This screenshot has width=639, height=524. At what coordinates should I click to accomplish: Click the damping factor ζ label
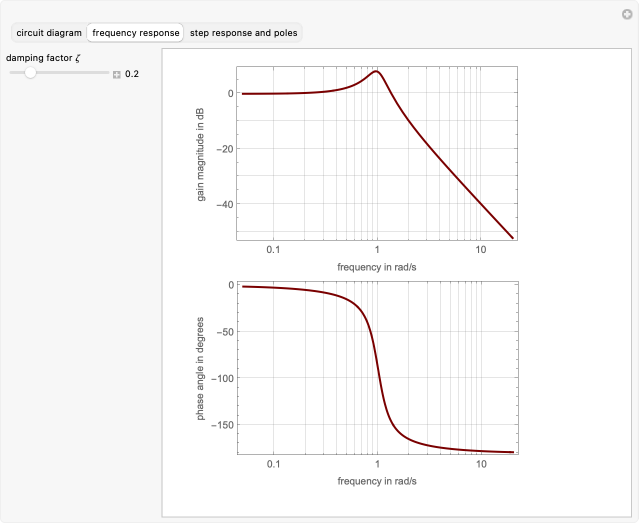pyautogui.click(x=44, y=58)
